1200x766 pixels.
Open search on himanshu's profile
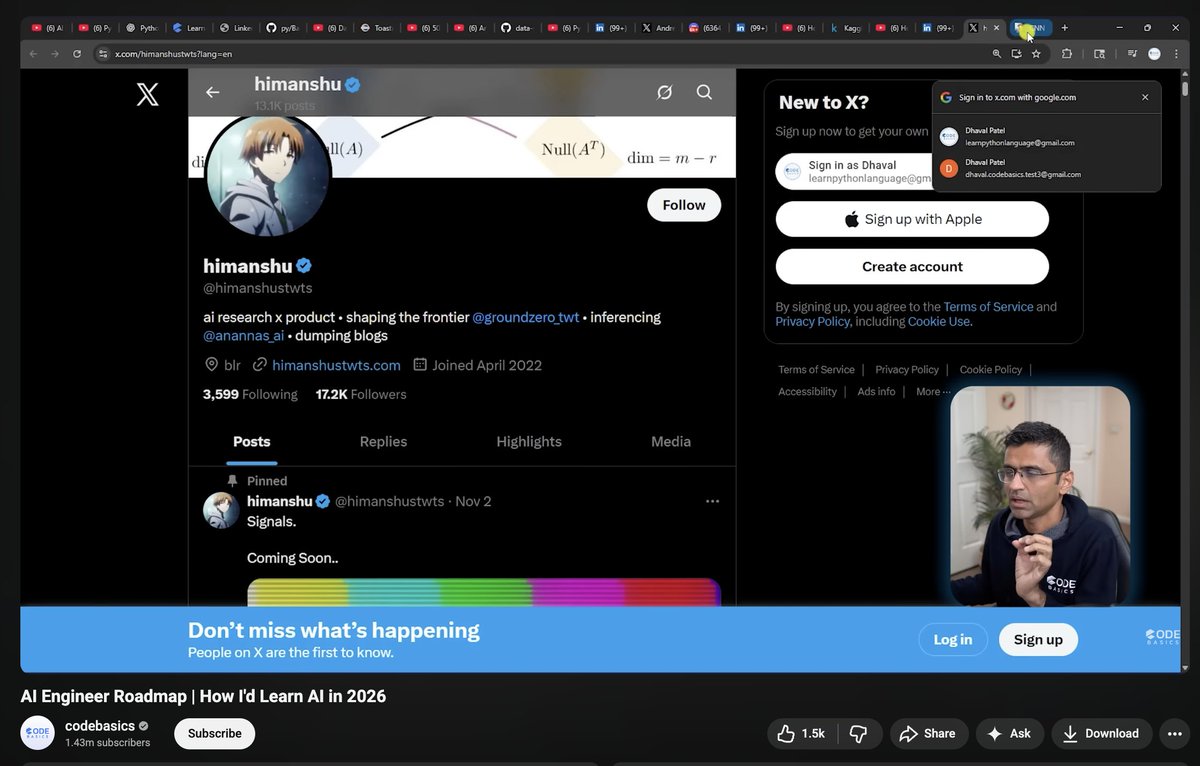[x=704, y=92]
